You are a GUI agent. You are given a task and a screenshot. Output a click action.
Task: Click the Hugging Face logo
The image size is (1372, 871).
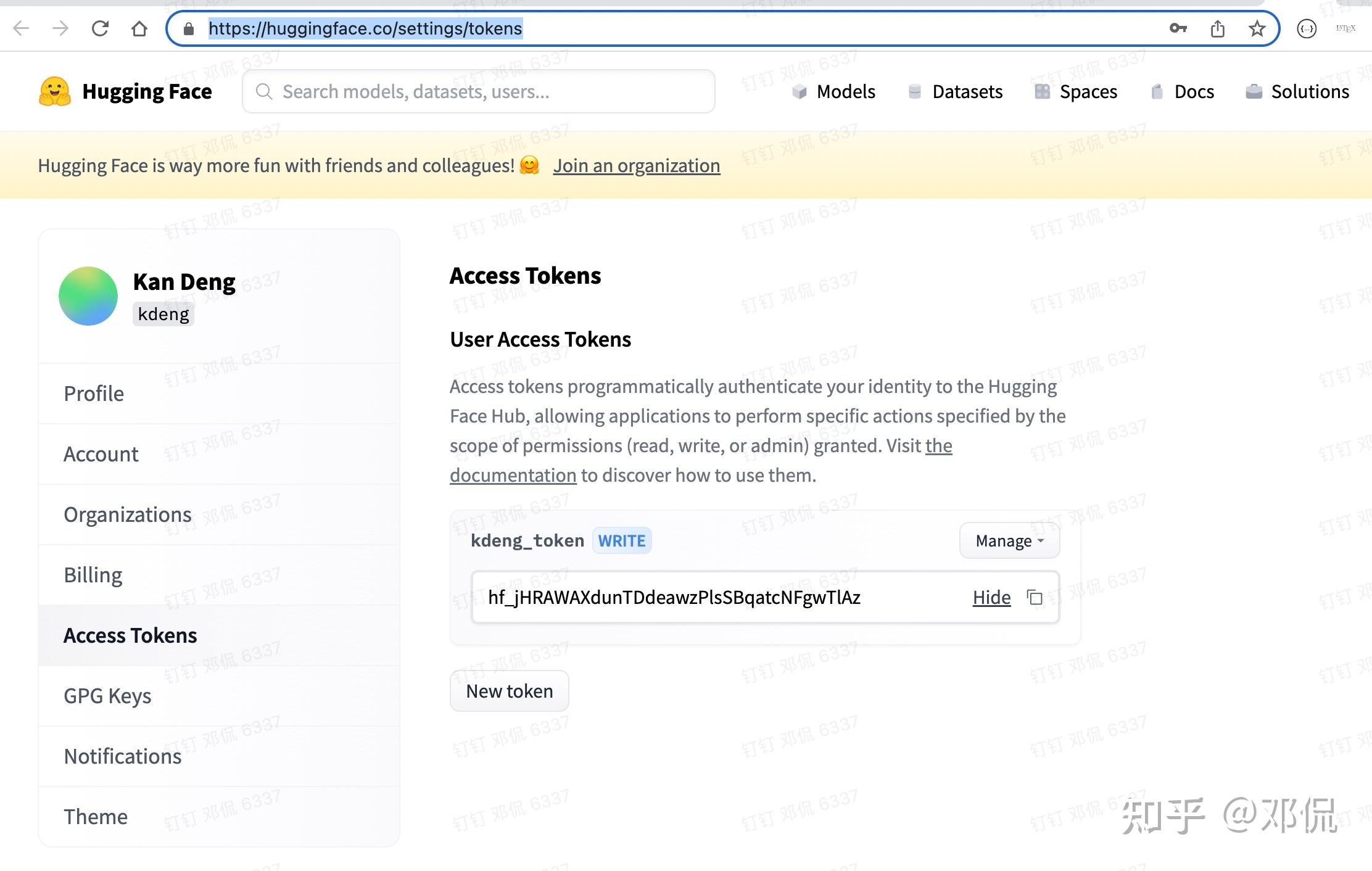pos(55,91)
